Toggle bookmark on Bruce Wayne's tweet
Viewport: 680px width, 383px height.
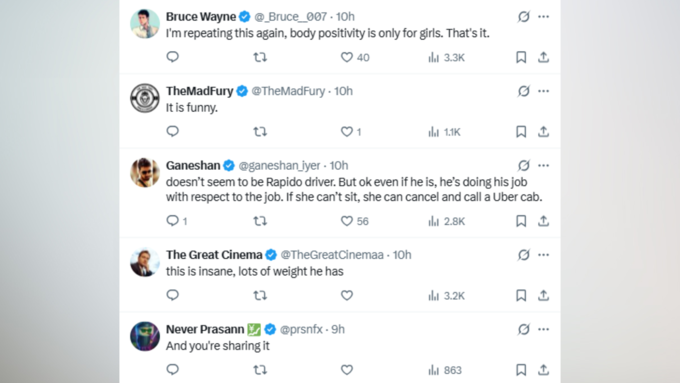pyautogui.click(x=521, y=57)
